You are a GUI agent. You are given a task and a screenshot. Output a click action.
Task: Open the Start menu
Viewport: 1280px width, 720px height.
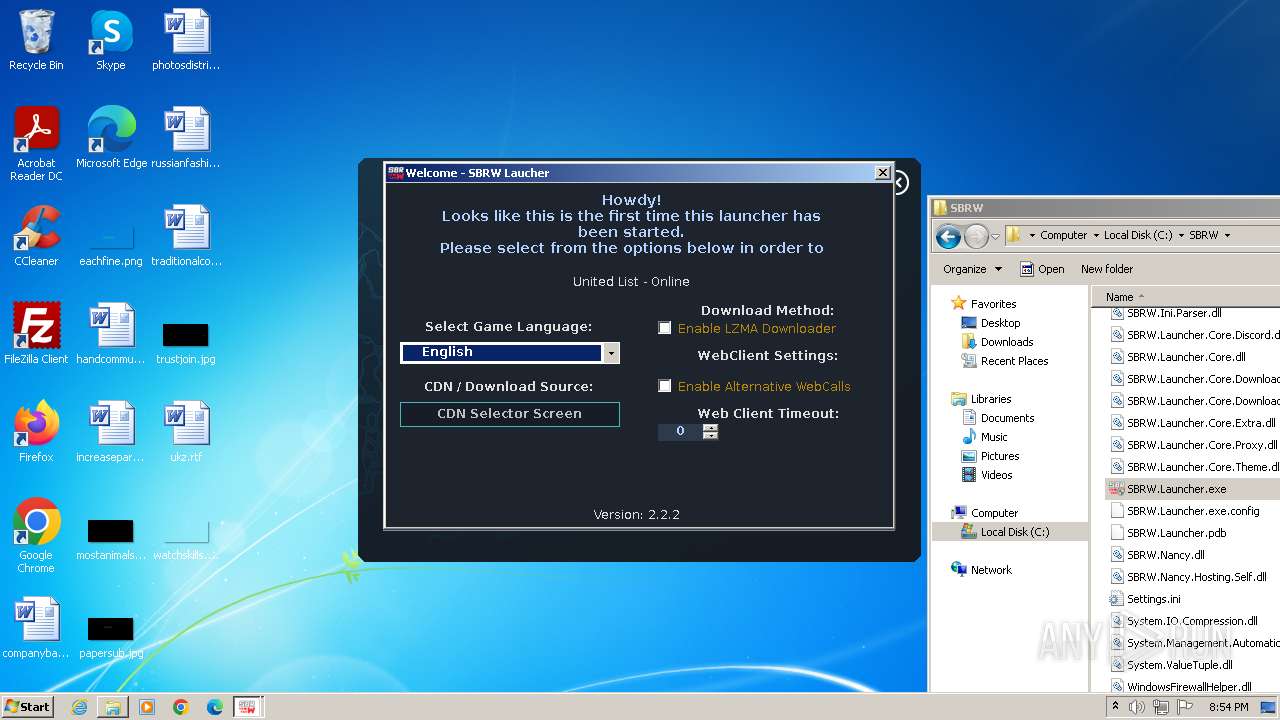click(x=28, y=707)
